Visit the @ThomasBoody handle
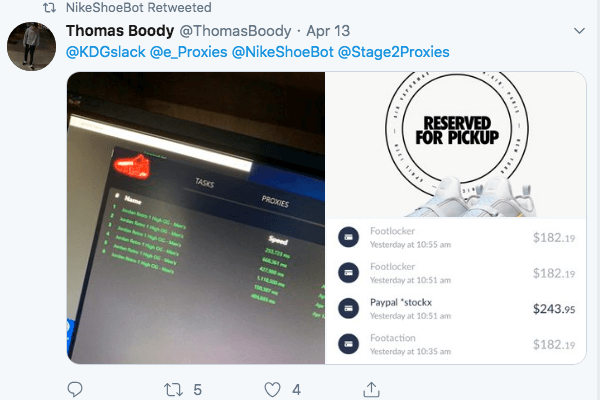The image size is (600, 400). [235, 31]
